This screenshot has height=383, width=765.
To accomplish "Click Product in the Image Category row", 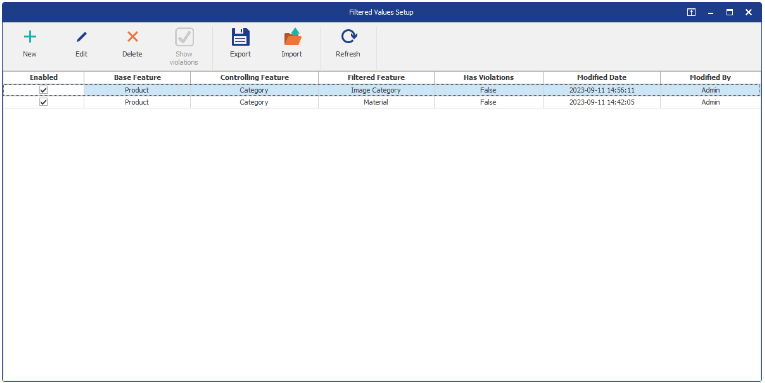I will (x=137, y=90).
